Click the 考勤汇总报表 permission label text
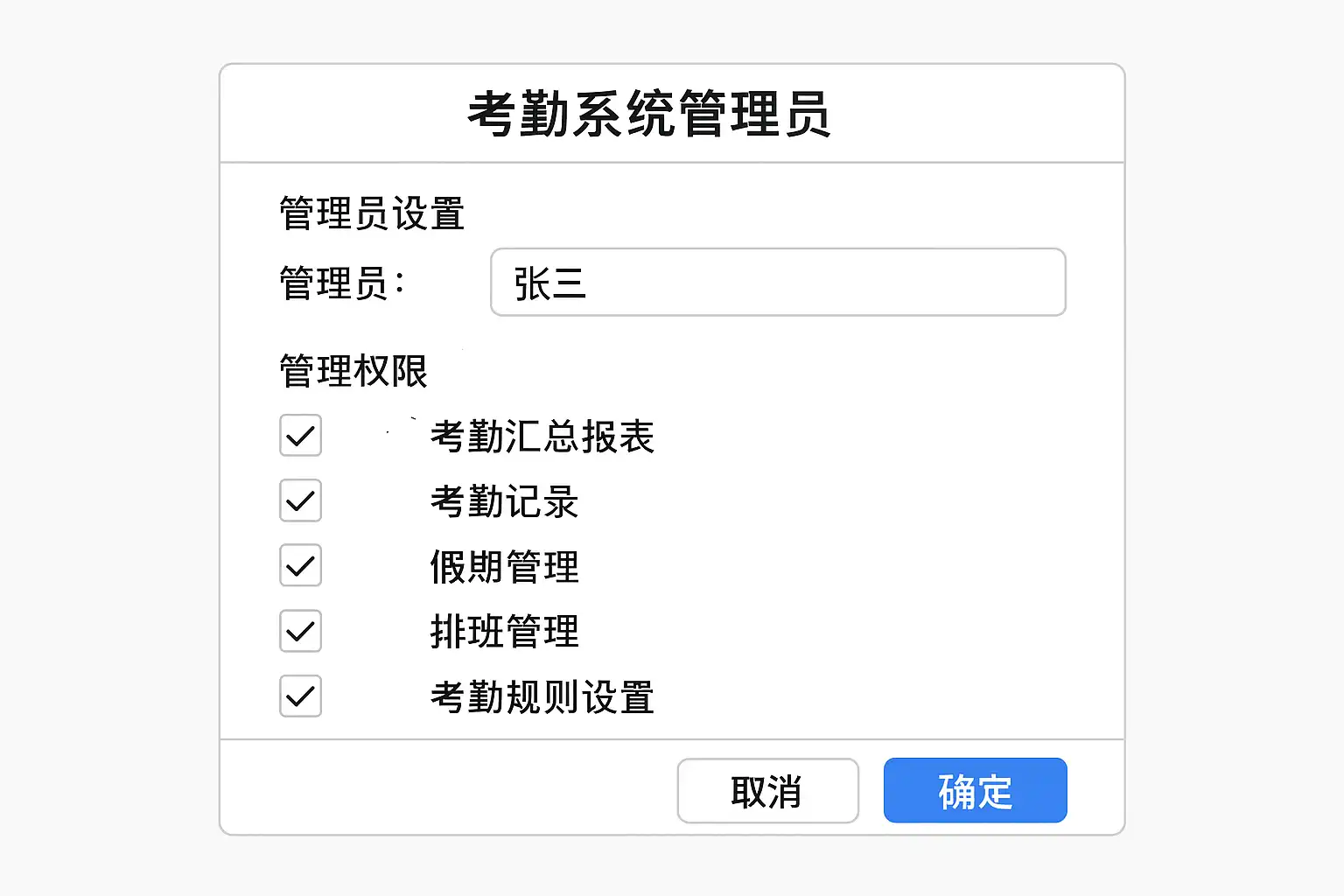Viewport: 1344px width, 896px height. [542, 437]
